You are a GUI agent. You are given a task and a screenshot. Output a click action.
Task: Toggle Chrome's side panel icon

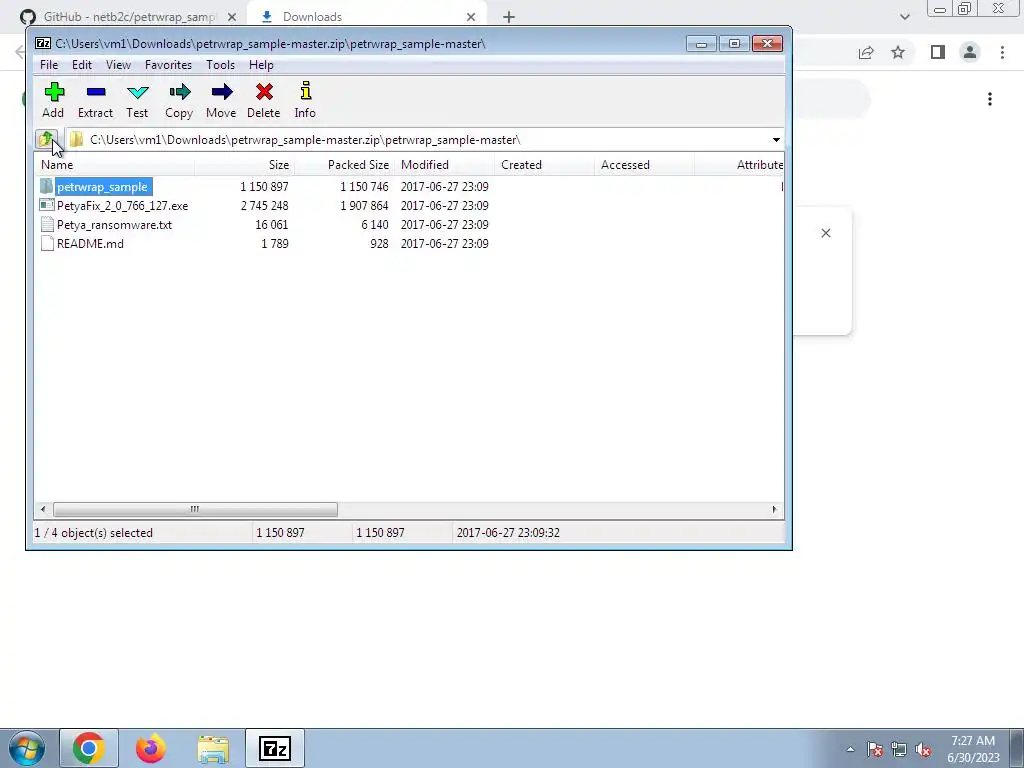[938, 52]
